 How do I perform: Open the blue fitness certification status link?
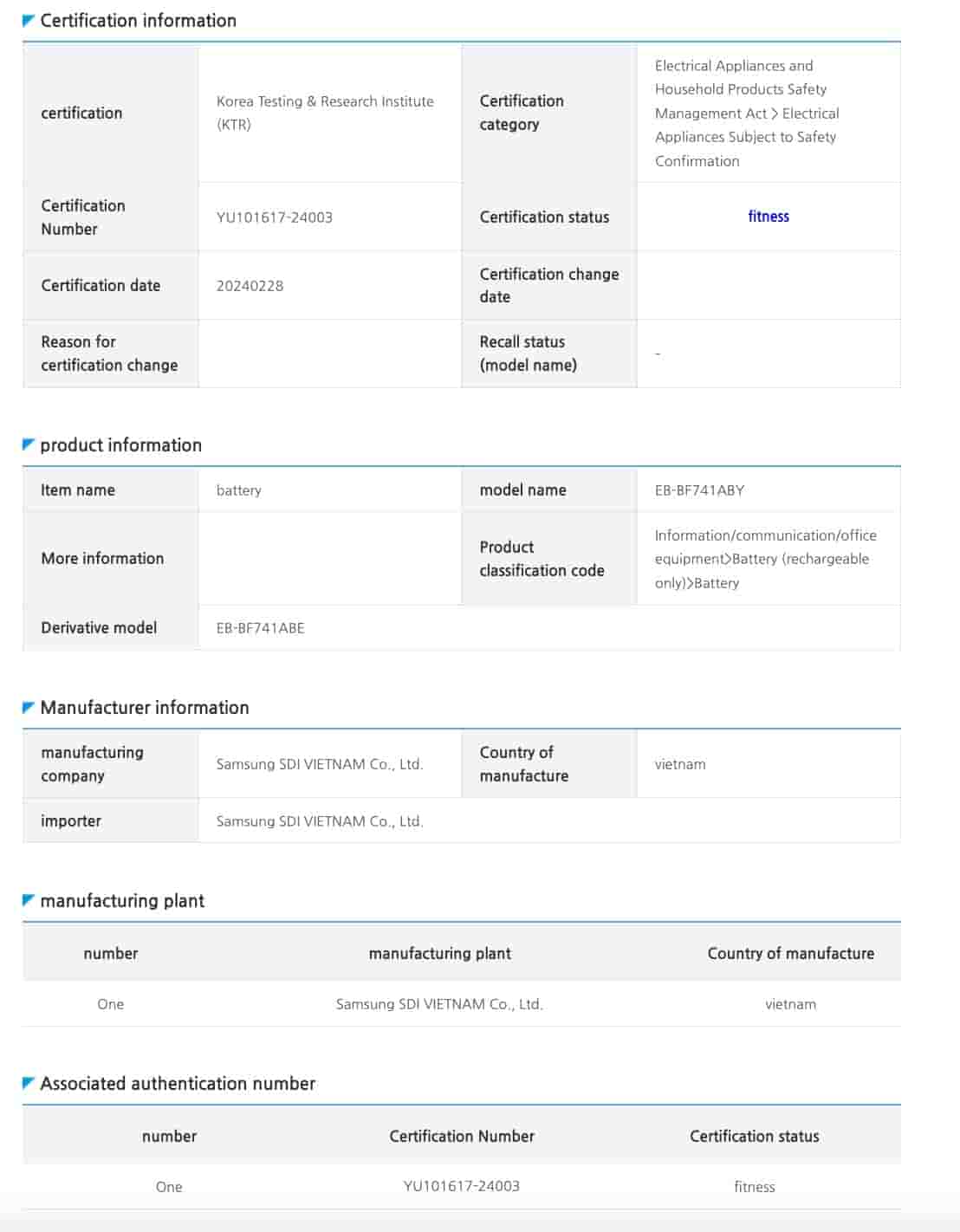[768, 217]
